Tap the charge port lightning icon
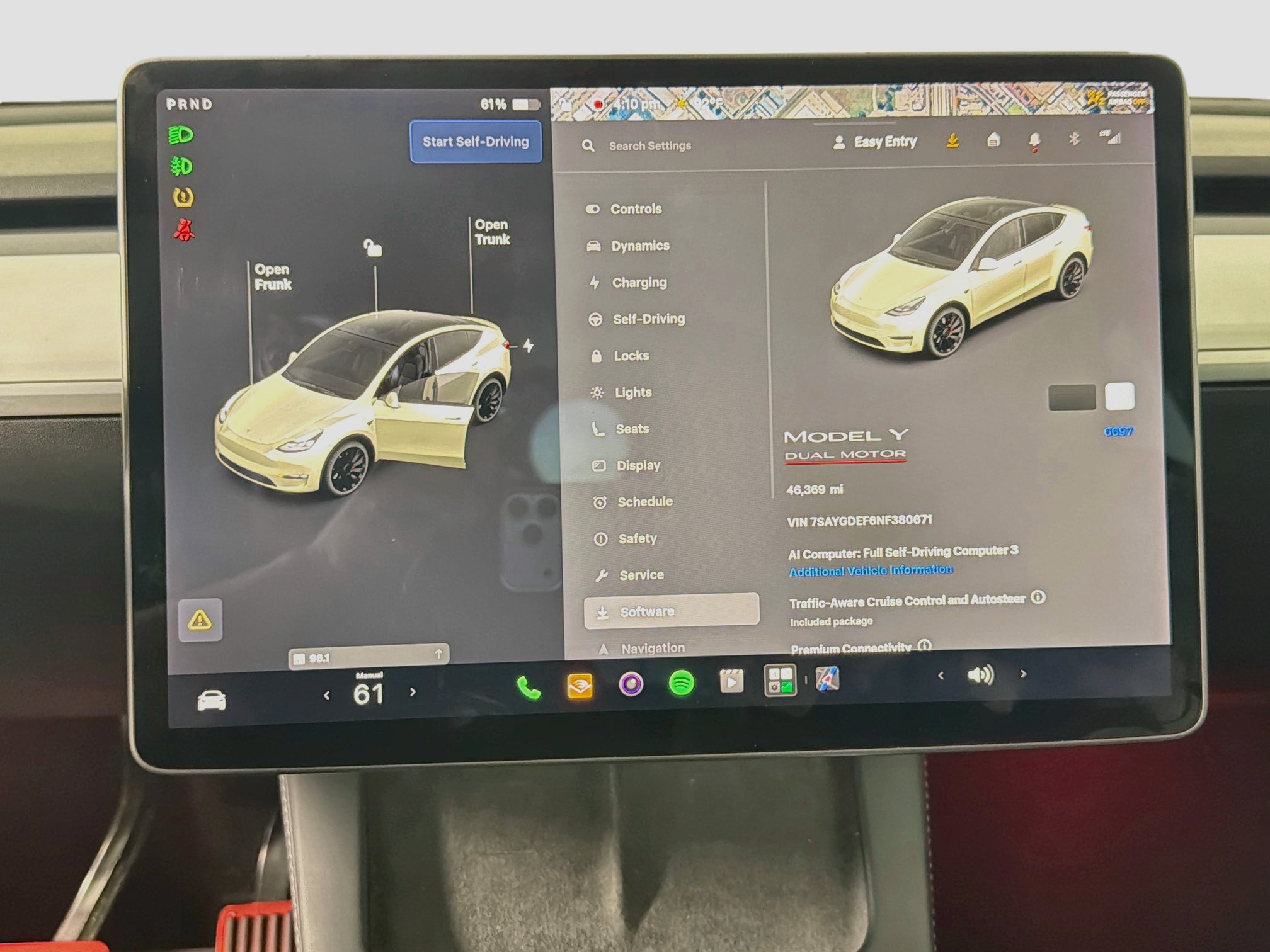Screen dimensions: 1270x952 pos(528,346)
